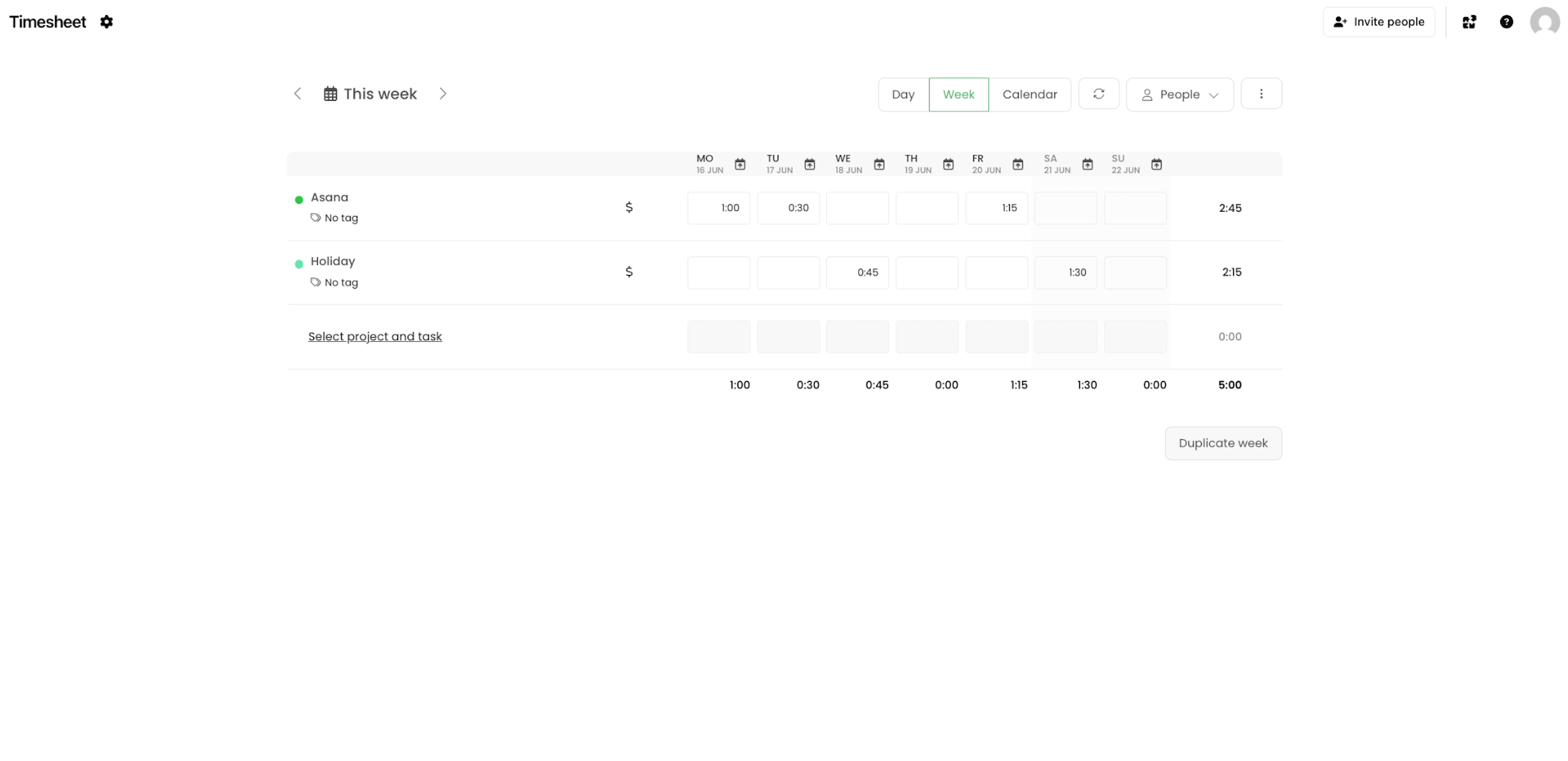Open Timesheet settings gear icon
This screenshot has width=1568, height=761.
pyautogui.click(x=106, y=22)
